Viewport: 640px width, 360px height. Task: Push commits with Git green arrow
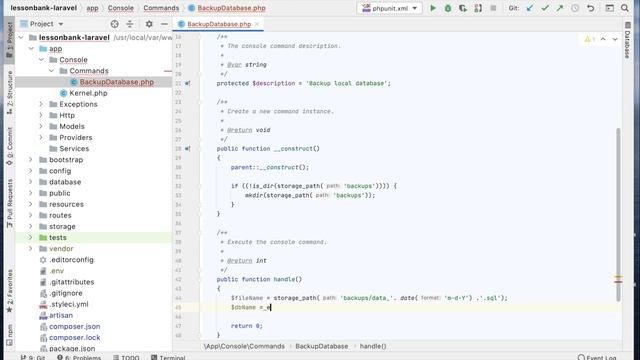pos(560,8)
